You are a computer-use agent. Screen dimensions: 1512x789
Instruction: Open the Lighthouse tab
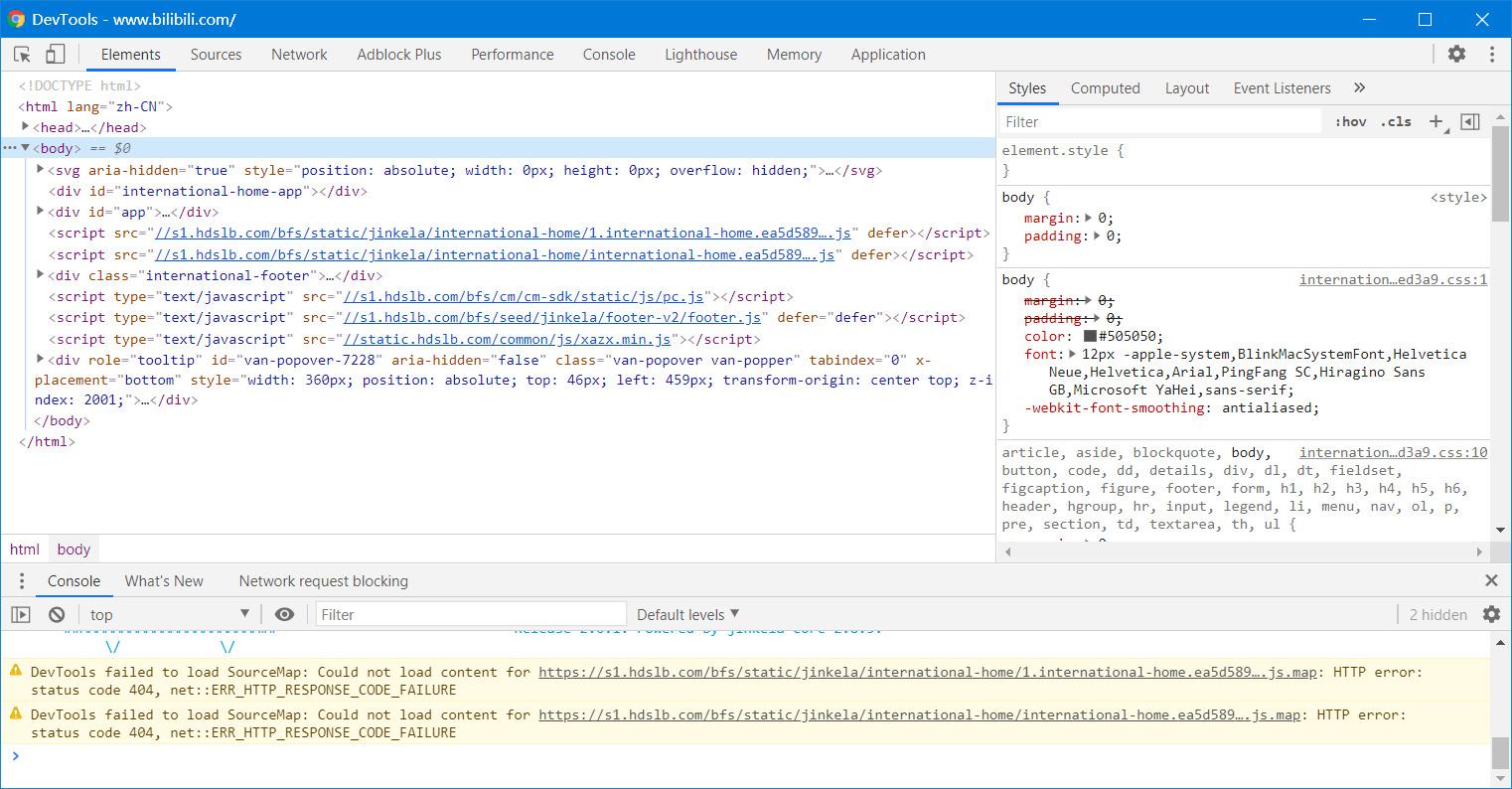(x=700, y=55)
